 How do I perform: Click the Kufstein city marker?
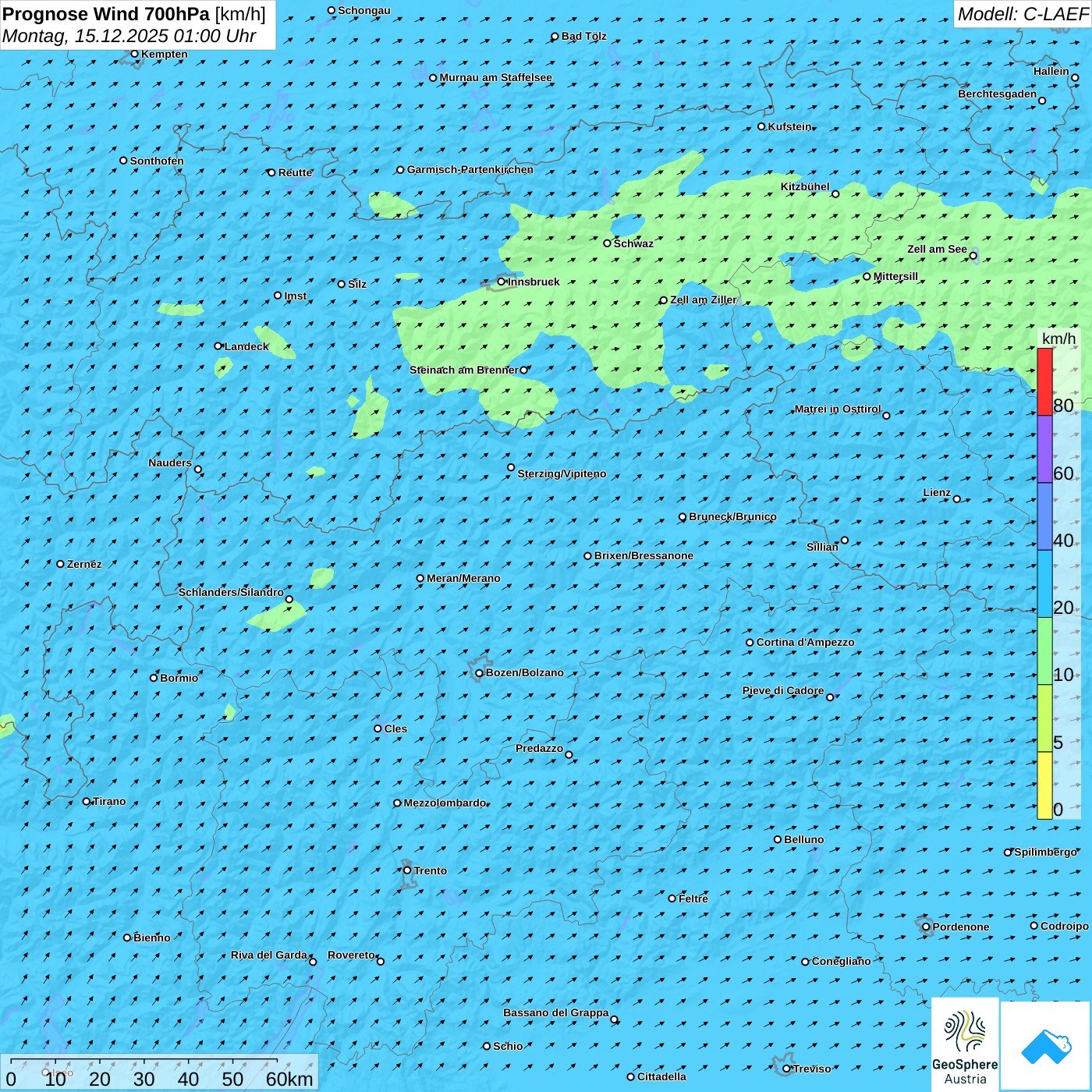762,126
